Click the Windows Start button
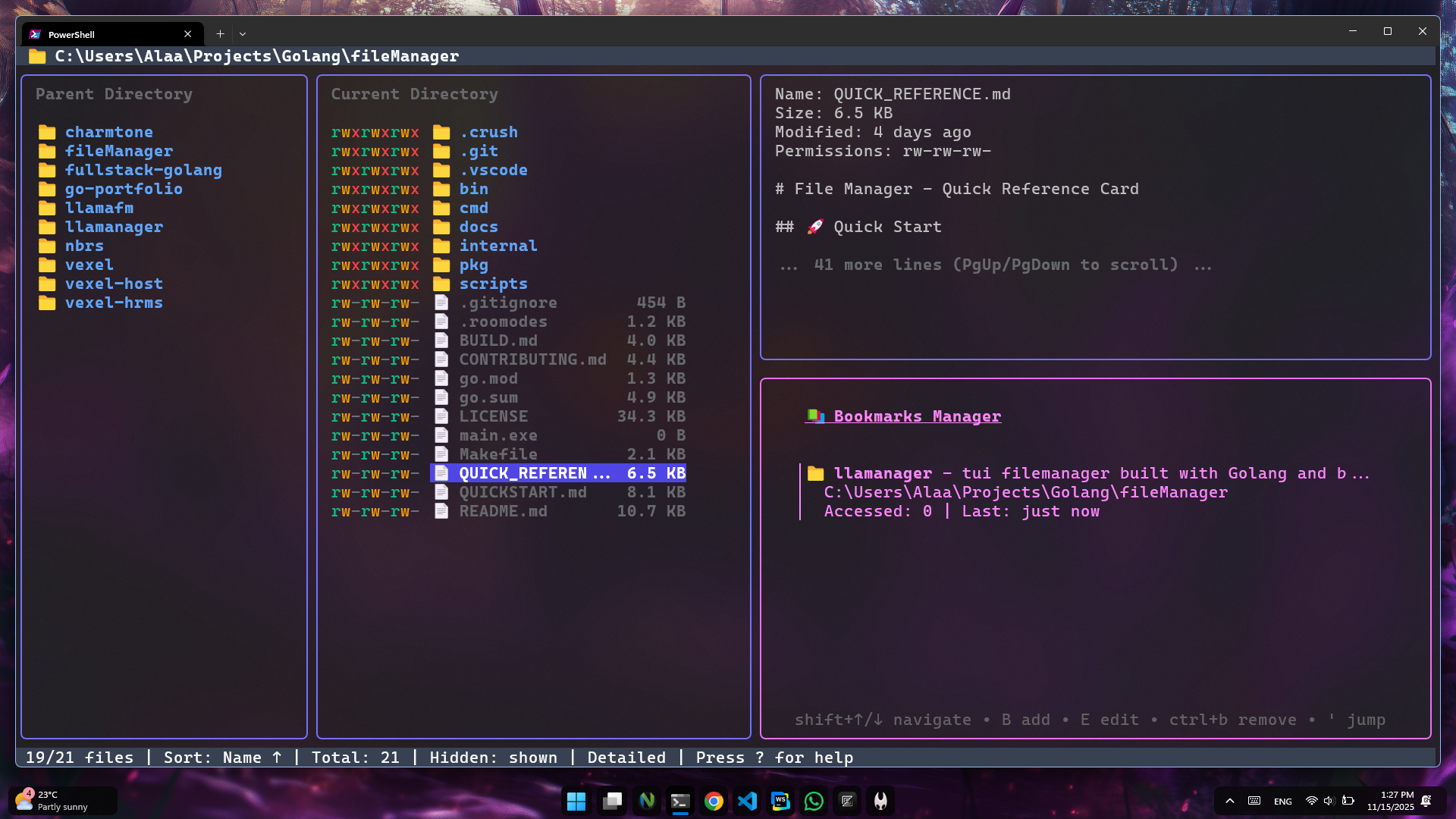The width and height of the screenshot is (1456, 819). (576, 801)
